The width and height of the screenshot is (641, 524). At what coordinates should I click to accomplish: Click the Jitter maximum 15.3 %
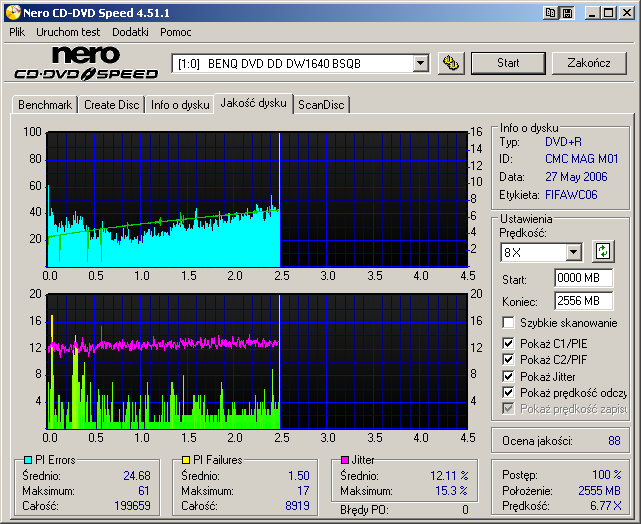pos(451,490)
